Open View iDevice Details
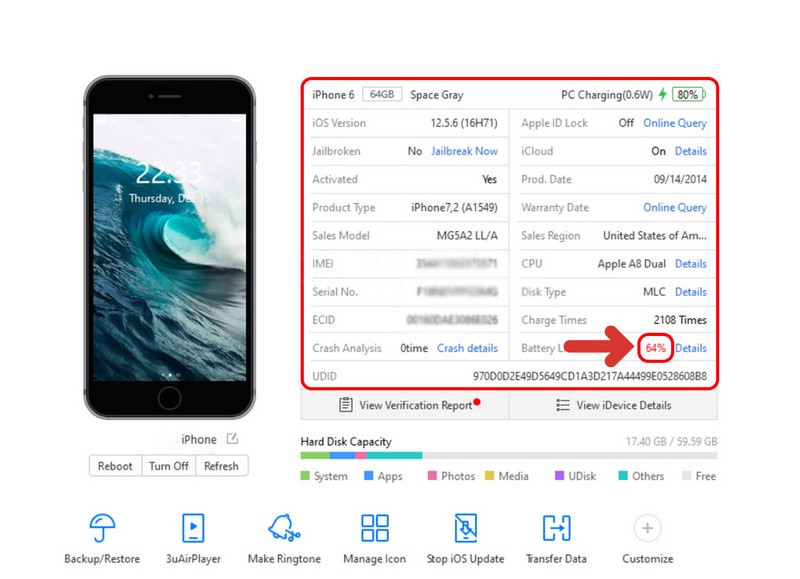800x579 pixels. 613,405
